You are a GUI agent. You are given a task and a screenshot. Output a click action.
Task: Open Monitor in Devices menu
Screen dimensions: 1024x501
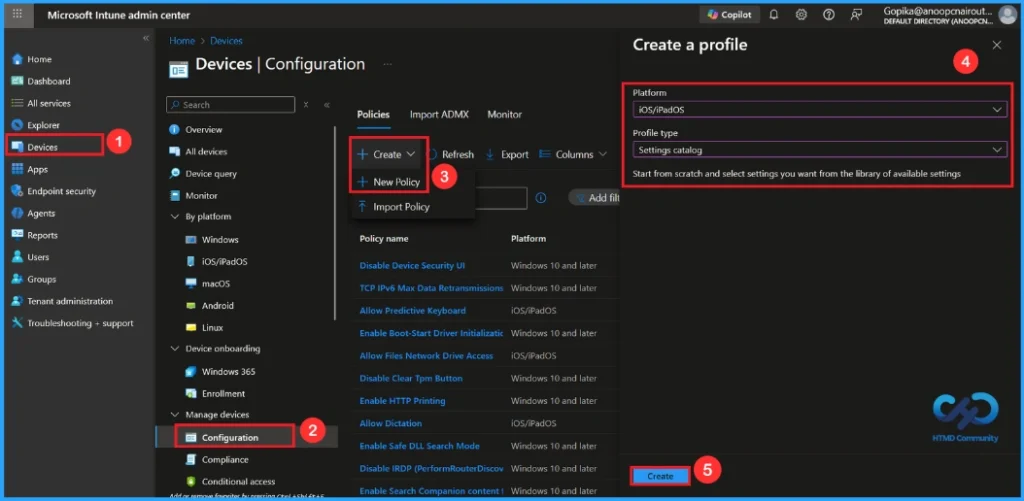(x=201, y=195)
